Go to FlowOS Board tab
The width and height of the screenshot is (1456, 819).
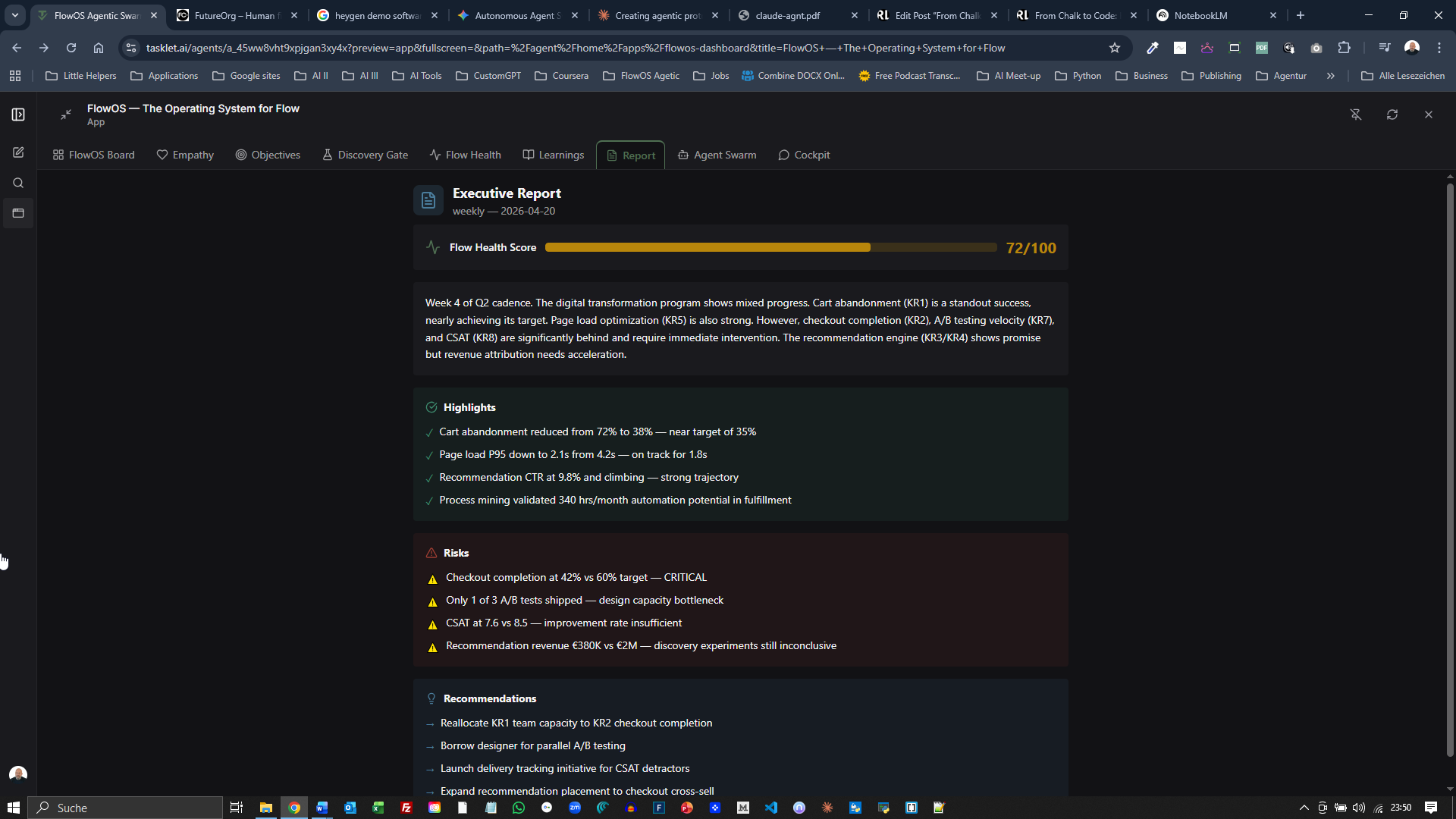[93, 155]
